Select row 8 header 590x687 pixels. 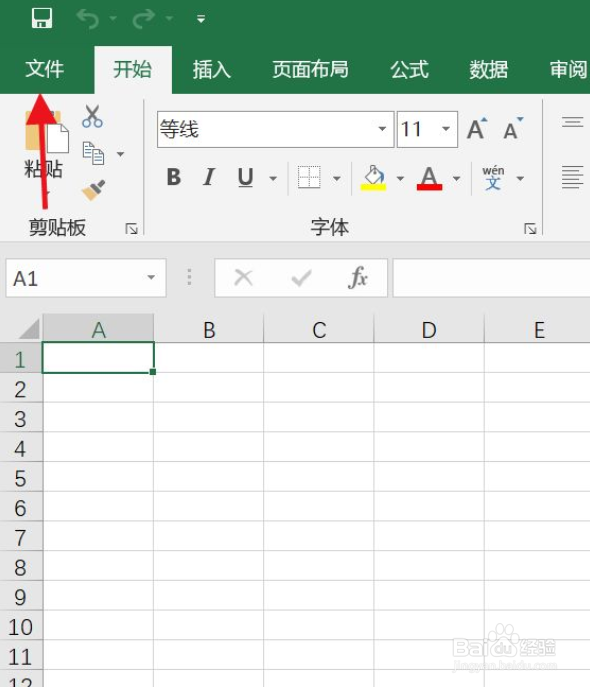point(21,567)
